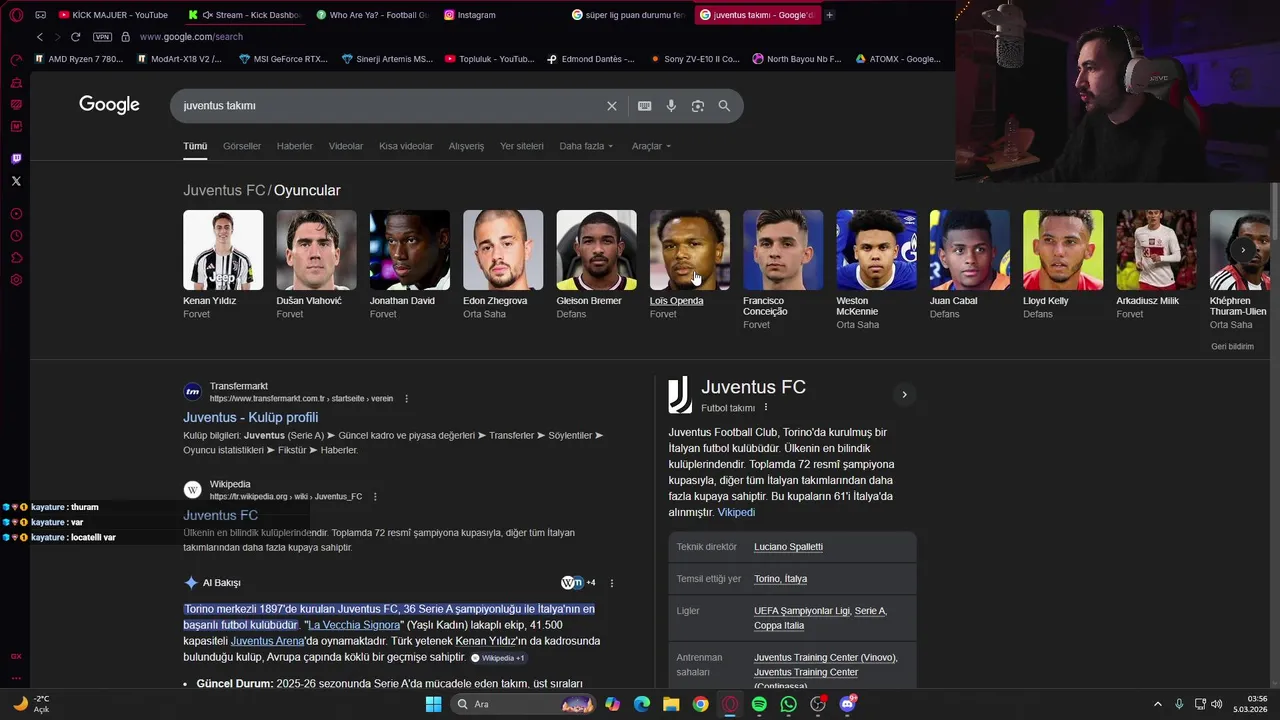The image size is (1280, 720).
Task: Open Kenan Yıldız player card
Action: click(x=223, y=264)
